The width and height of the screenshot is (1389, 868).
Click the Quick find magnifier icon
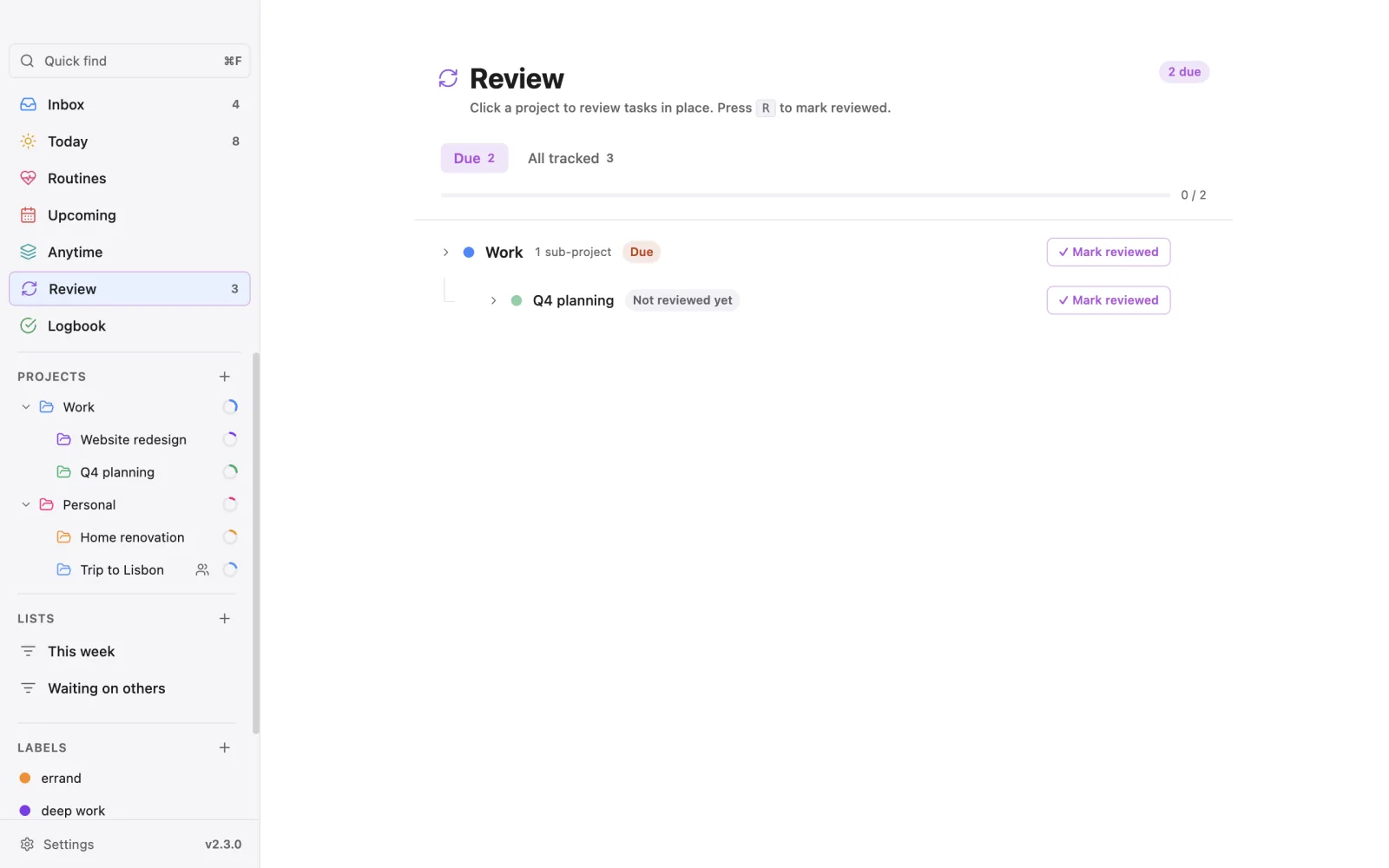point(27,61)
